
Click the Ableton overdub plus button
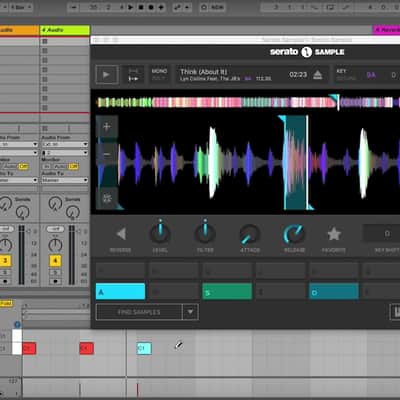161,7
